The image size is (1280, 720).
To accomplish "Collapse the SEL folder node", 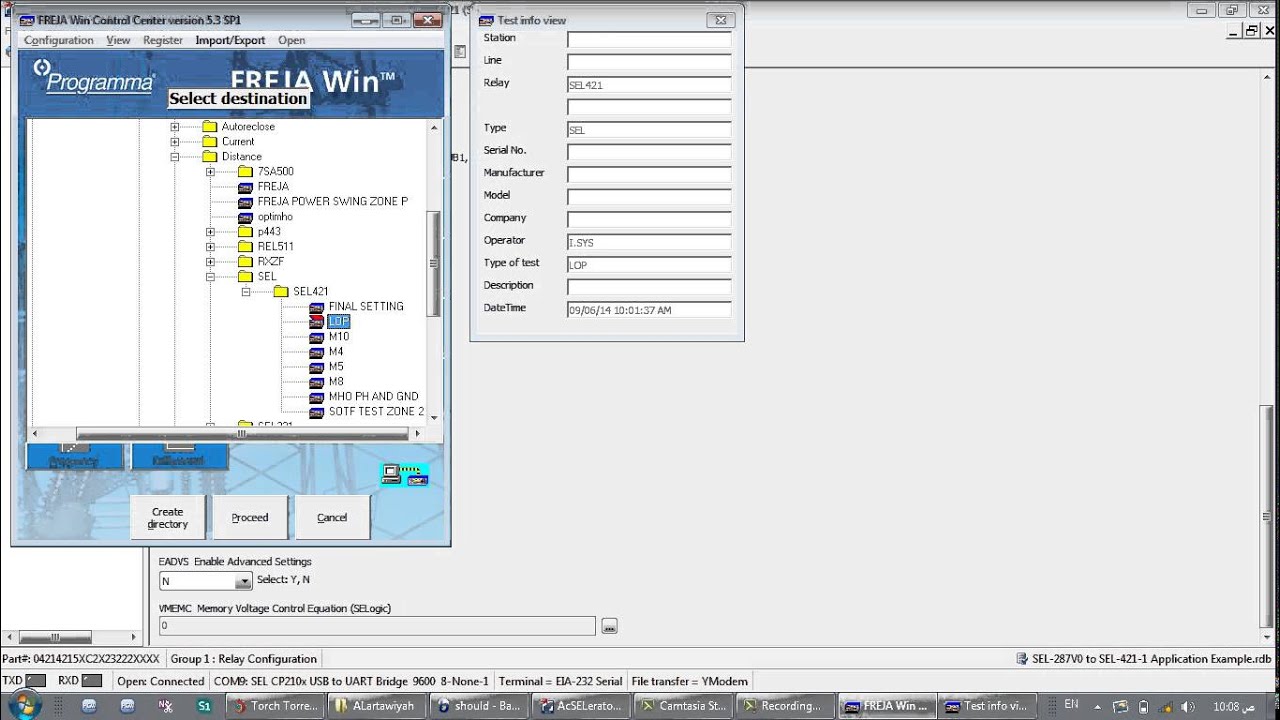I will pos(210,277).
